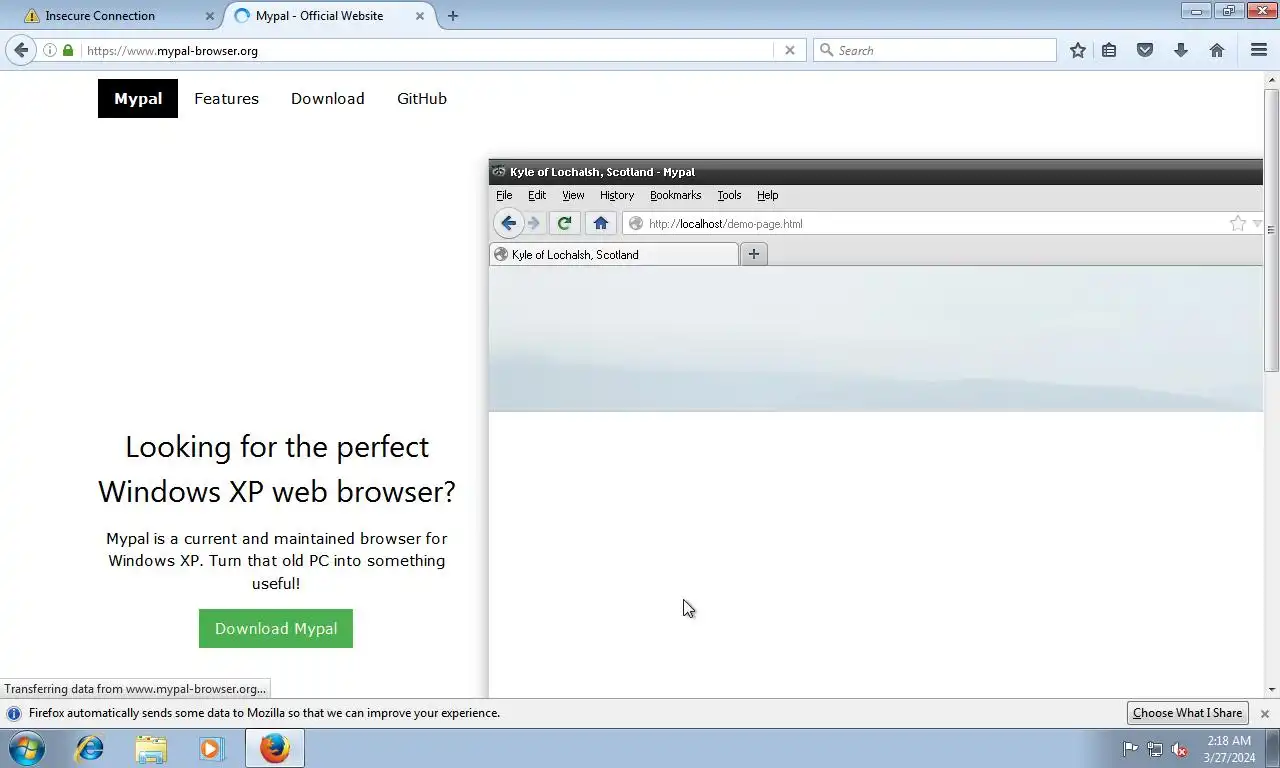Screen dimensions: 1280x768
Task: Select Kyle of Lochalsh, Scotland tab in demo
Action: pos(614,254)
